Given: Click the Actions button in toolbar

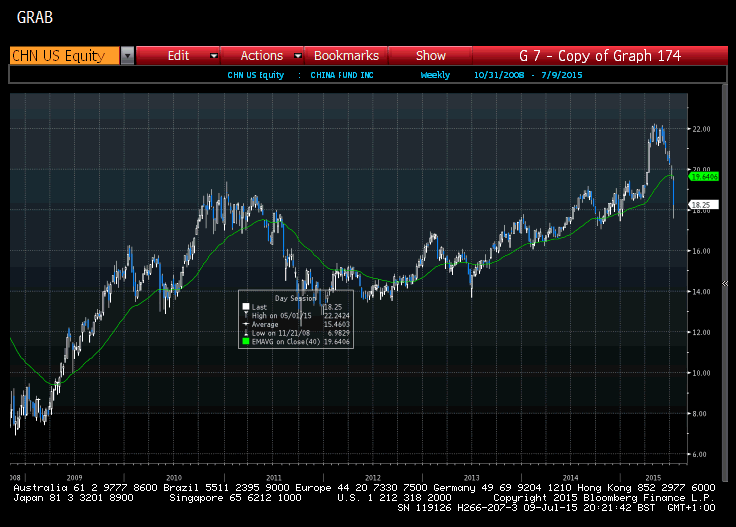Looking at the screenshot, I should 262,56.
